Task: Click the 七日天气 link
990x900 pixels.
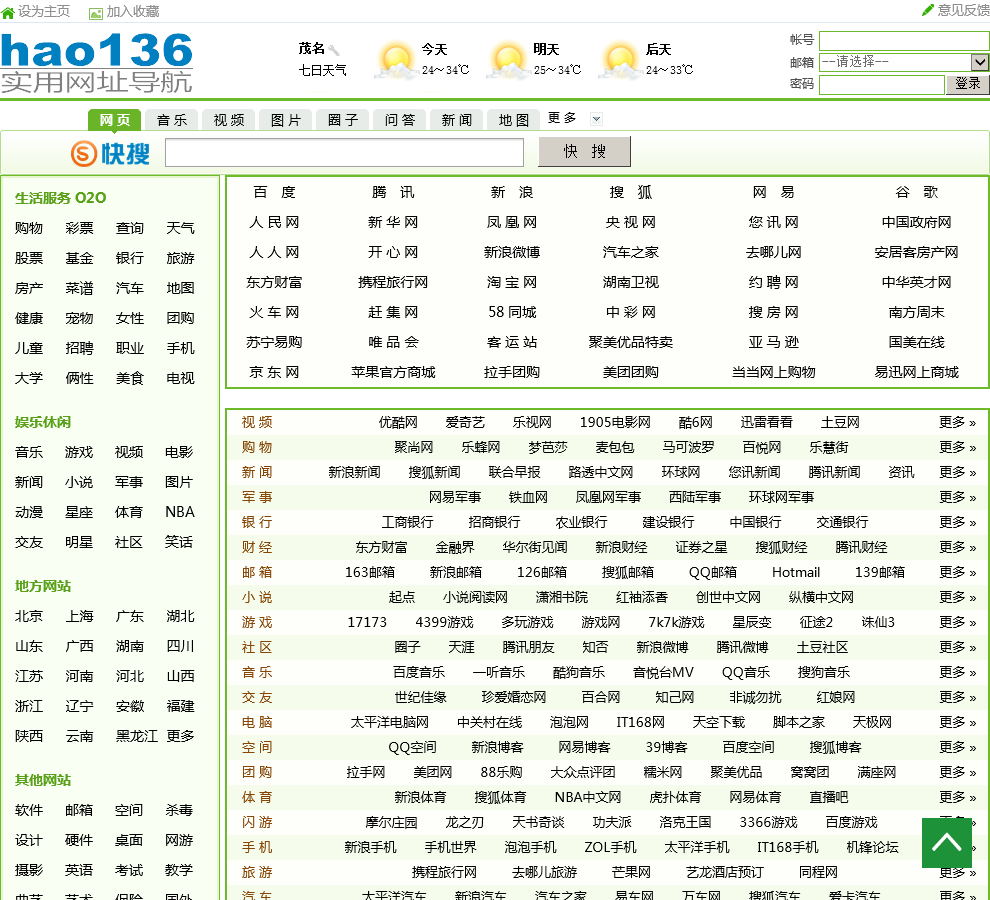Action: click(322, 70)
